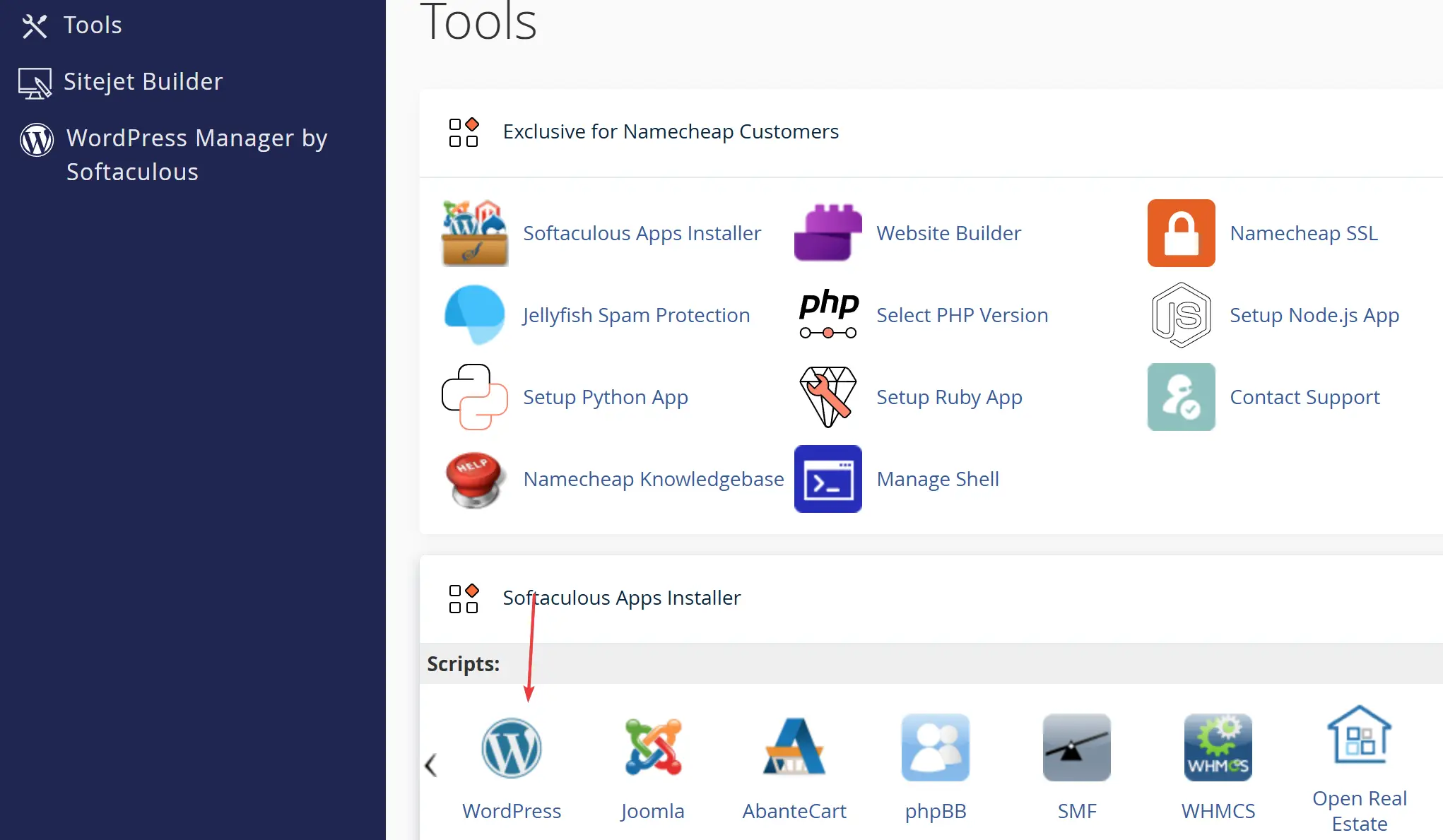
Task: Click the orange Namecheap SSL lock icon
Action: pos(1181,233)
